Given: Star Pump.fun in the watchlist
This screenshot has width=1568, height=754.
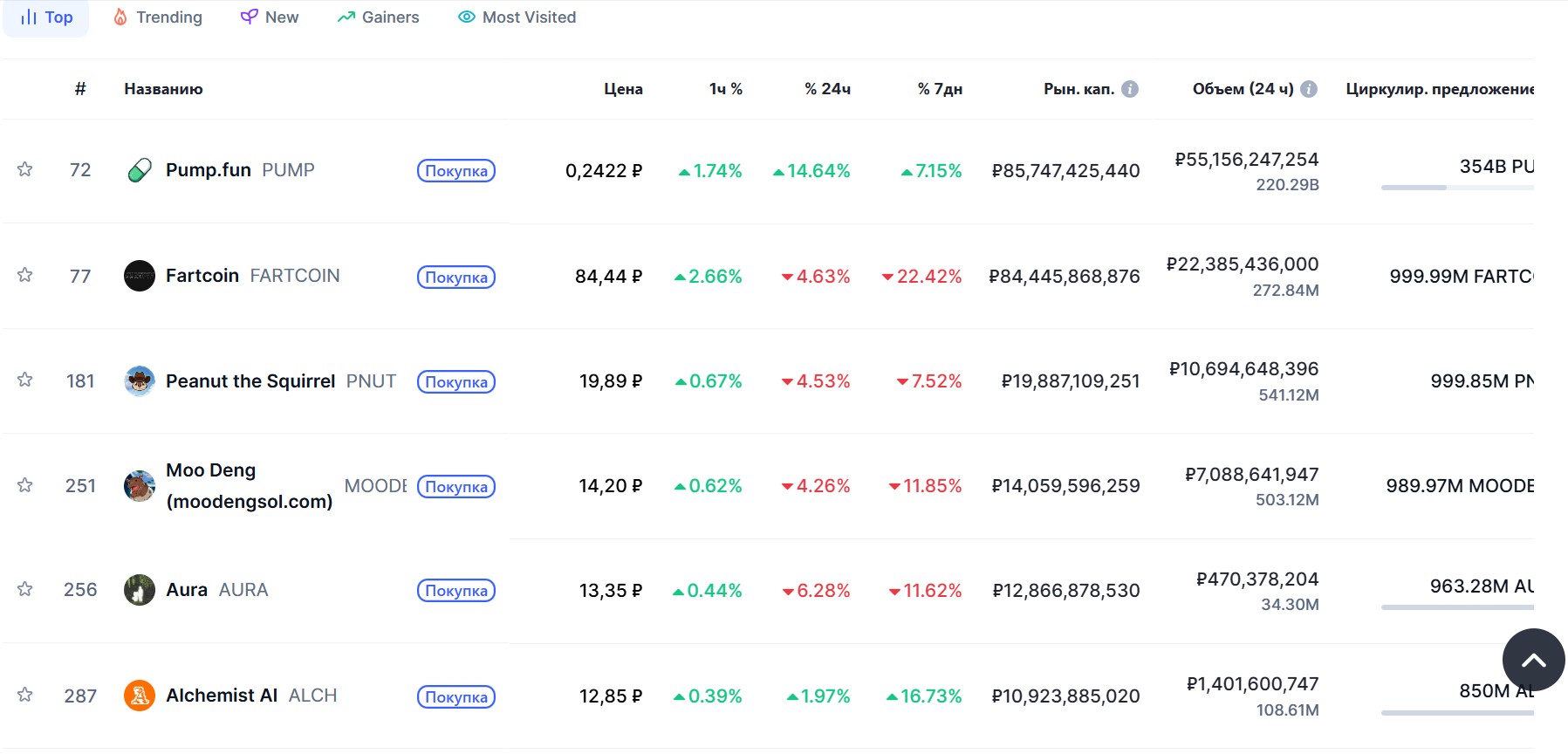Looking at the screenshot, I should point(24,169).
